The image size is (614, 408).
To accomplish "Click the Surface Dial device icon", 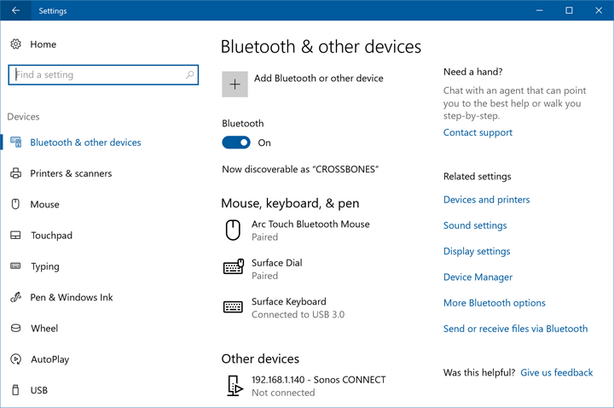I will tap(233, 267).
